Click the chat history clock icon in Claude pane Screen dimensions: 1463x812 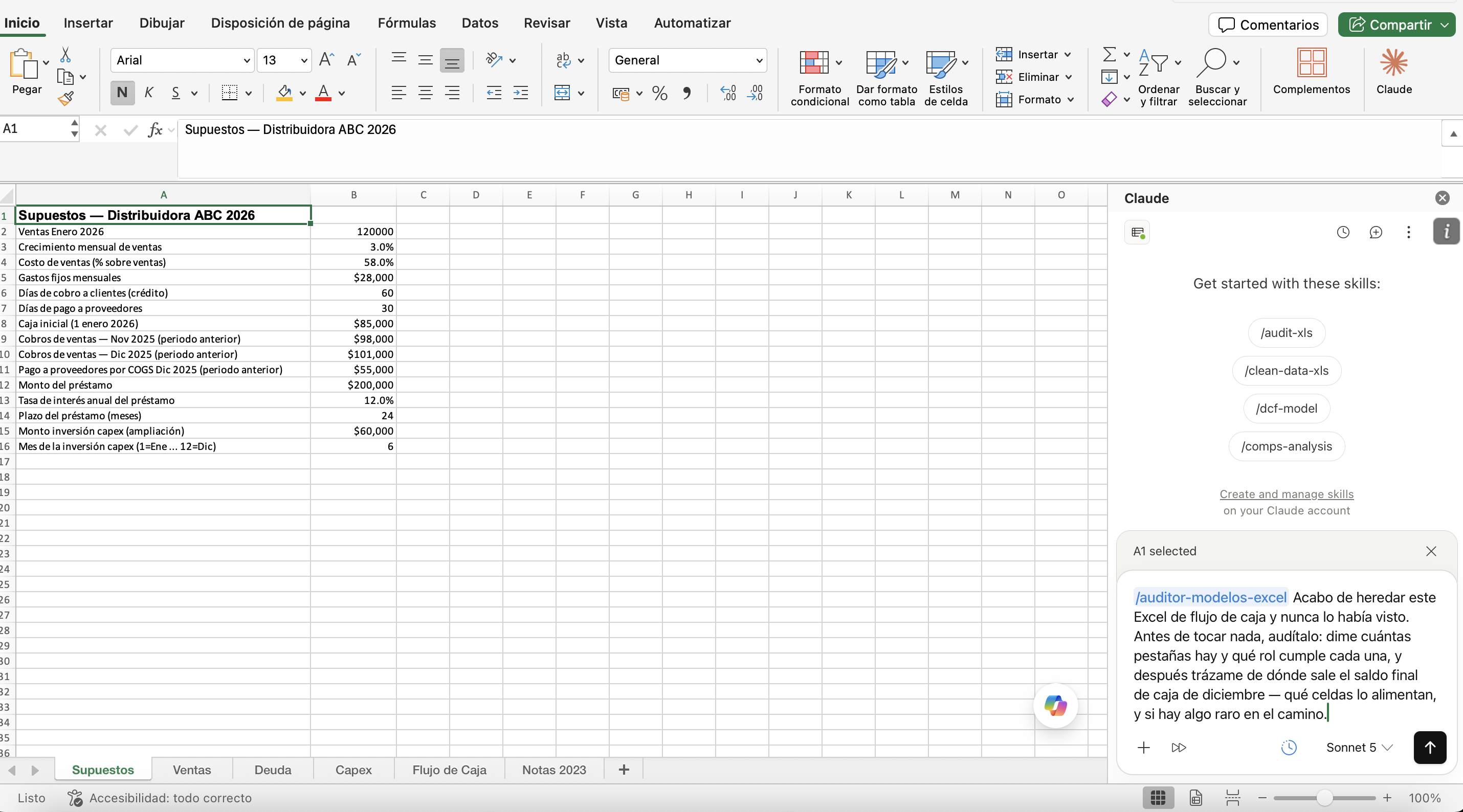point(1343,232)
